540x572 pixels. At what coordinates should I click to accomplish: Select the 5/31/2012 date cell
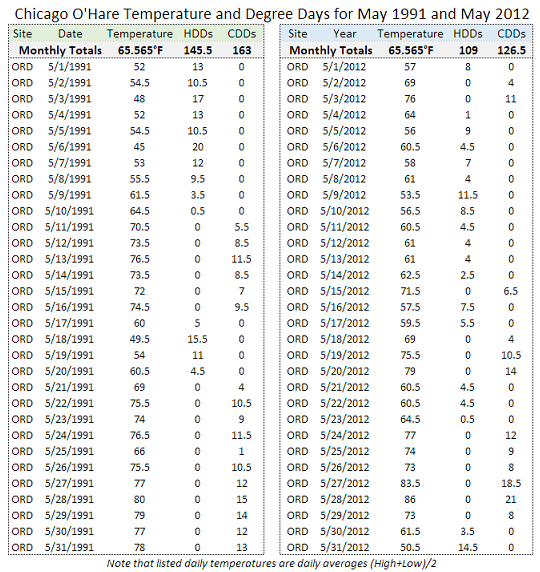344,548
